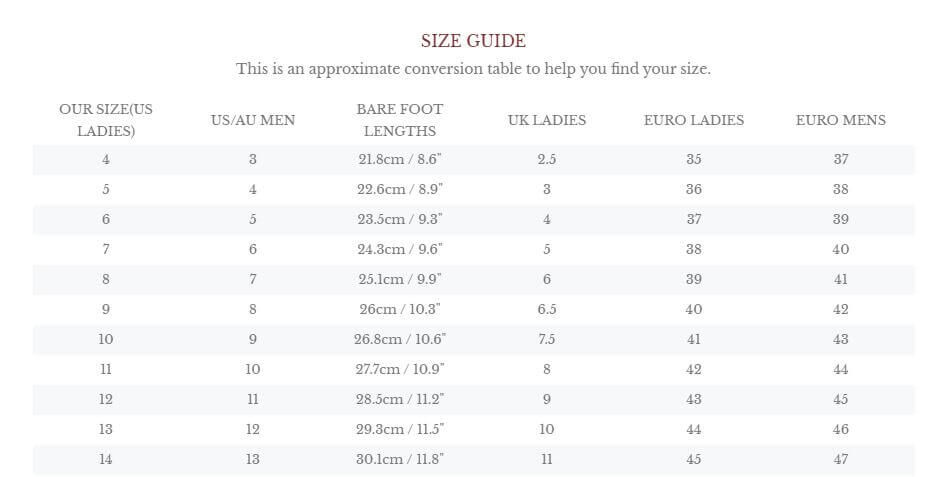Click the EURO LADIES column header
937x477 pixels.
[x=694, y=120]
